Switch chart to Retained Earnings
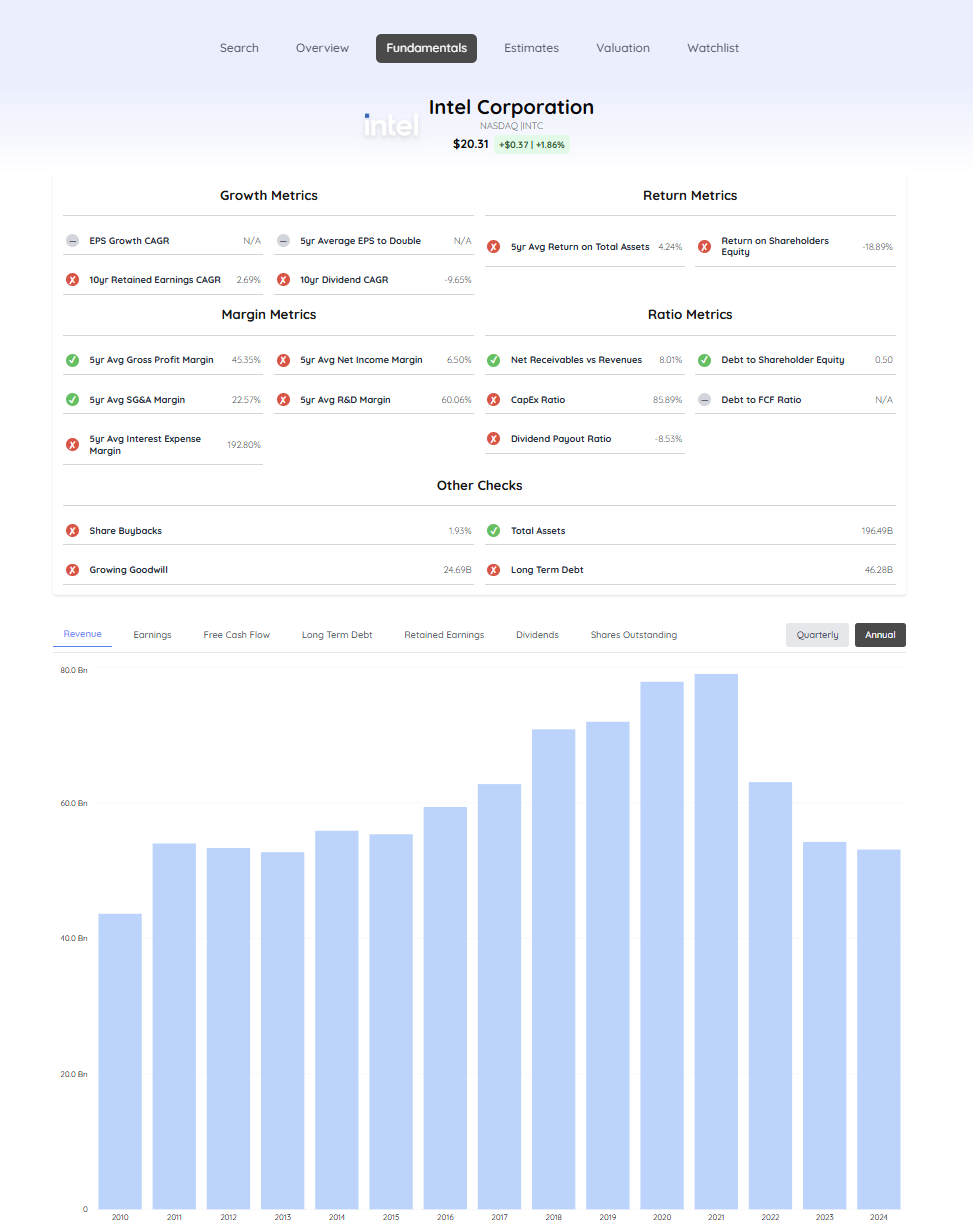 click(x=444, y=635)
